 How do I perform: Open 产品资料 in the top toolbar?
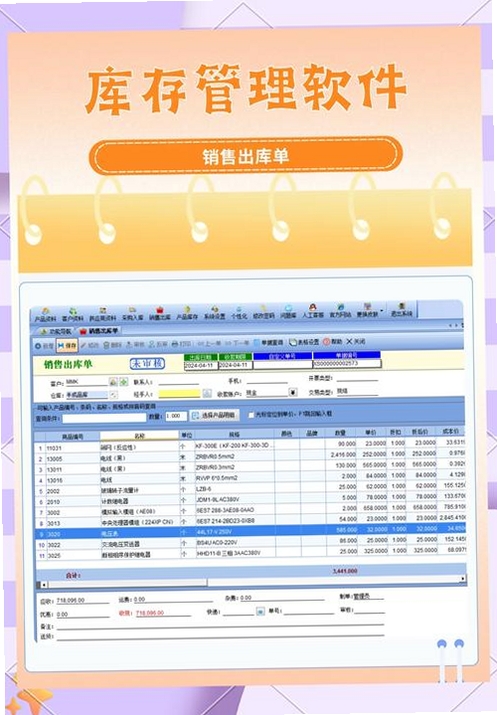(46, 315)
